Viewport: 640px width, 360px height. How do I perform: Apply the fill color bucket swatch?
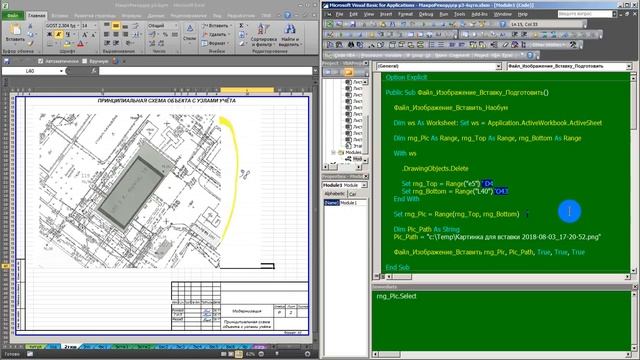pyautogui.click(x=67, y=44)
